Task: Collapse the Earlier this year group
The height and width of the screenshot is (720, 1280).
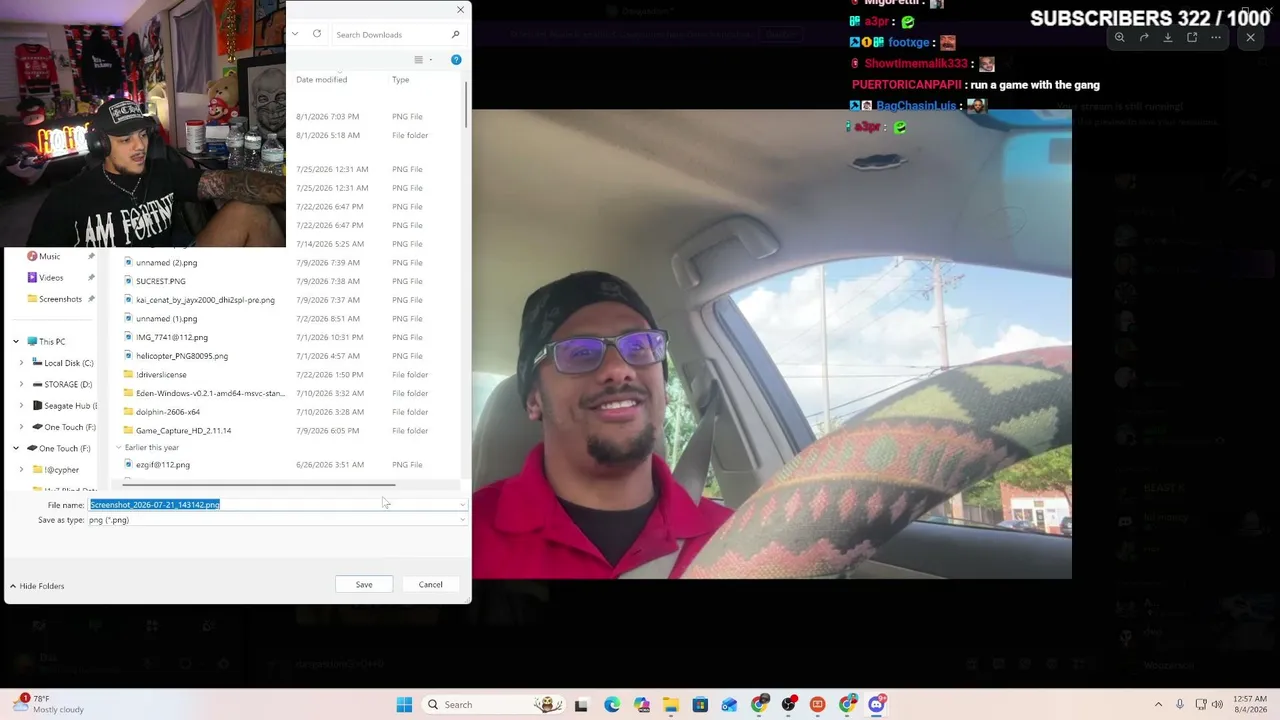Action: (x=118, y=448)
